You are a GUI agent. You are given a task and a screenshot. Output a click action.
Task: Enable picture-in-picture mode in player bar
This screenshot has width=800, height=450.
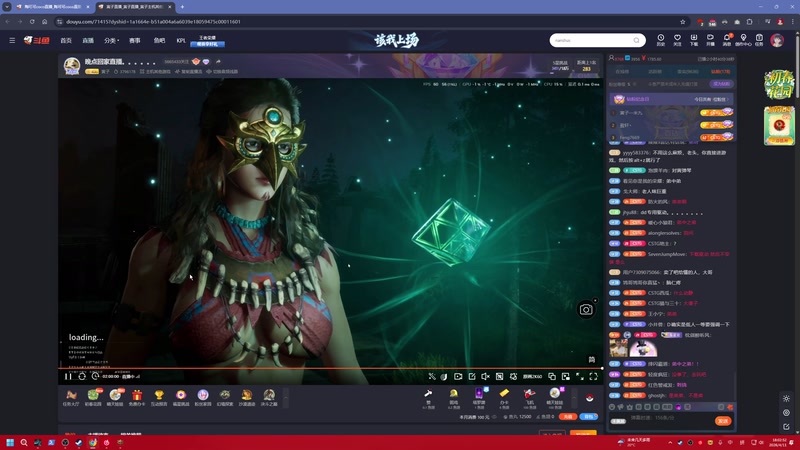click(x=566, y=377)
